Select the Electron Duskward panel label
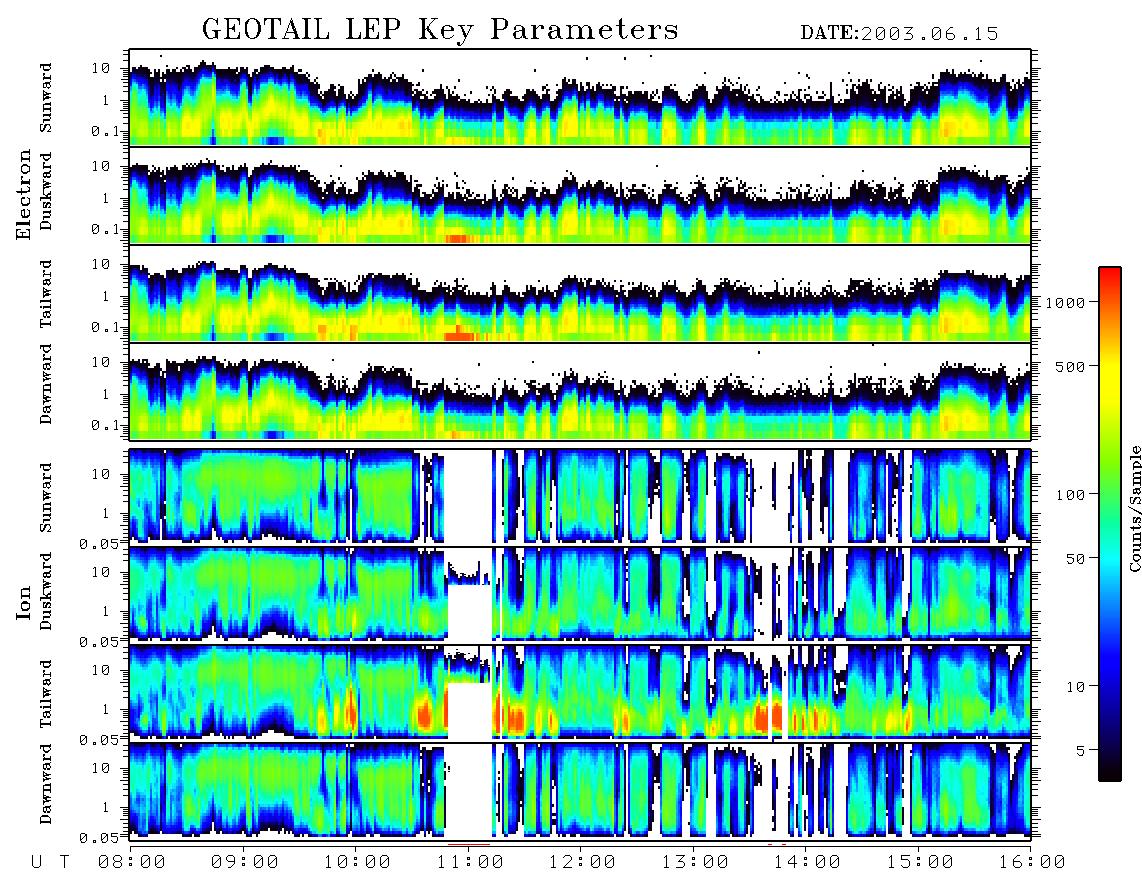This screenshot has width=1142, height=880. [46, 192]
